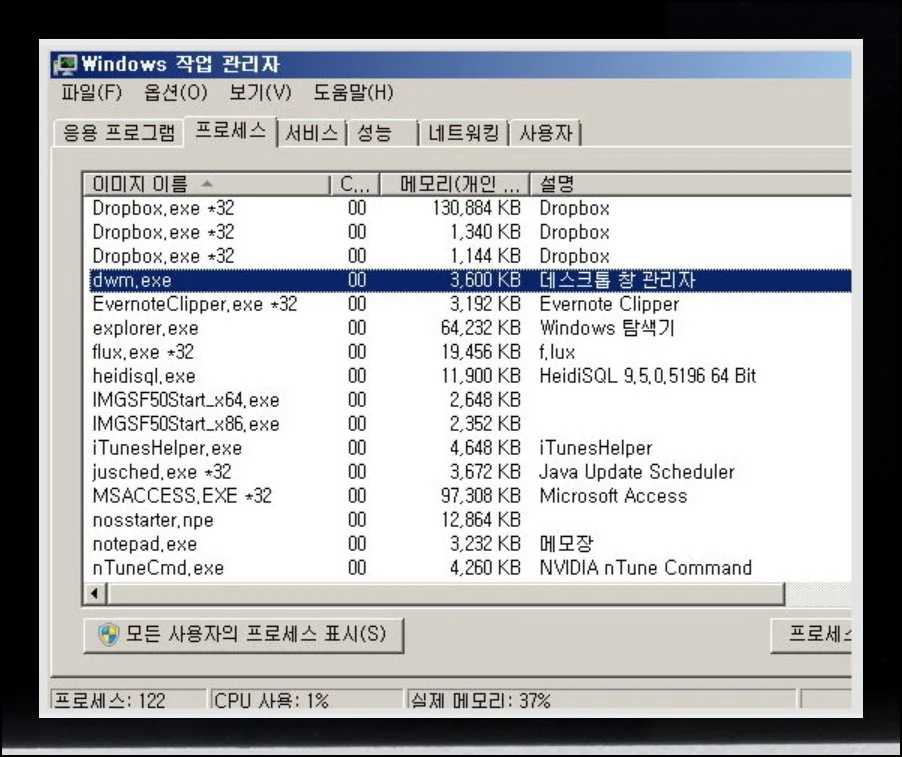The image size is (902, 757).
Task: Switch to the 응용 프로그램 tab
Action: (x=118, y=133)
